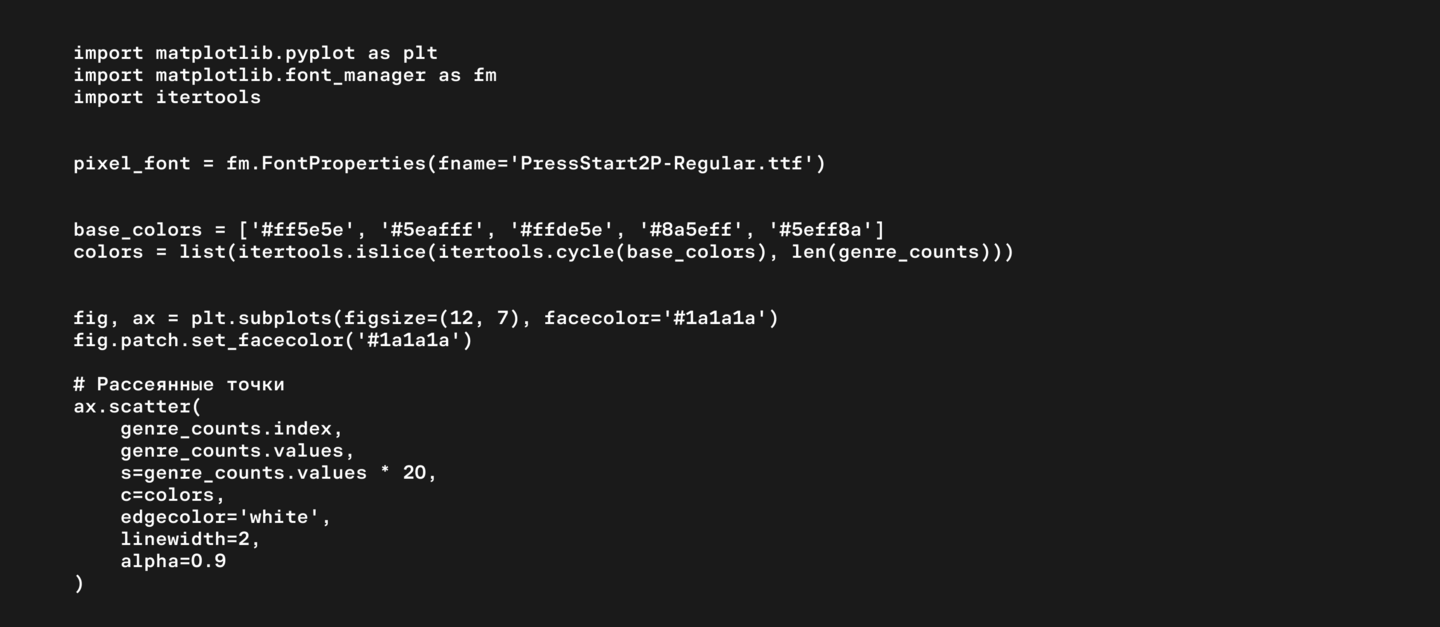This screenshot has width=1440, height=627.
Task: Click the 'import matplotlib.font_manager as fm' line
Action: pyautogui.click(x=284, y=75)
